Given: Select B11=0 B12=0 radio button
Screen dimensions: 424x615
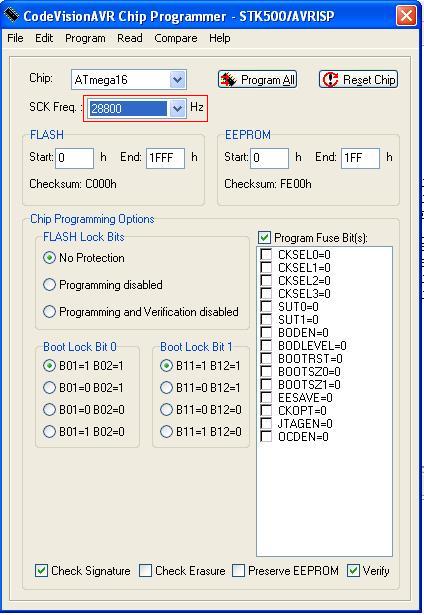Looking at the screenshot, I should (166, 409).
